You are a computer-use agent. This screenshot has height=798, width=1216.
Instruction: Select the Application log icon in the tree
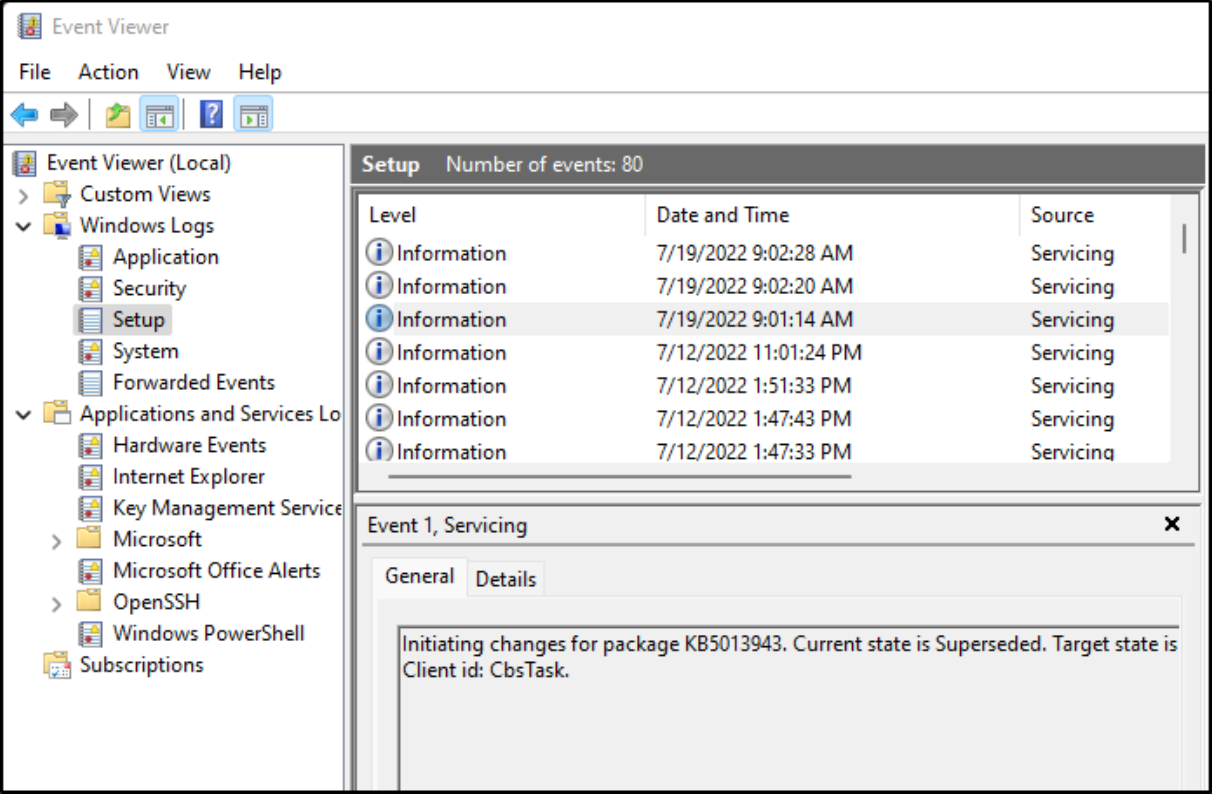(x=91, y=257)
